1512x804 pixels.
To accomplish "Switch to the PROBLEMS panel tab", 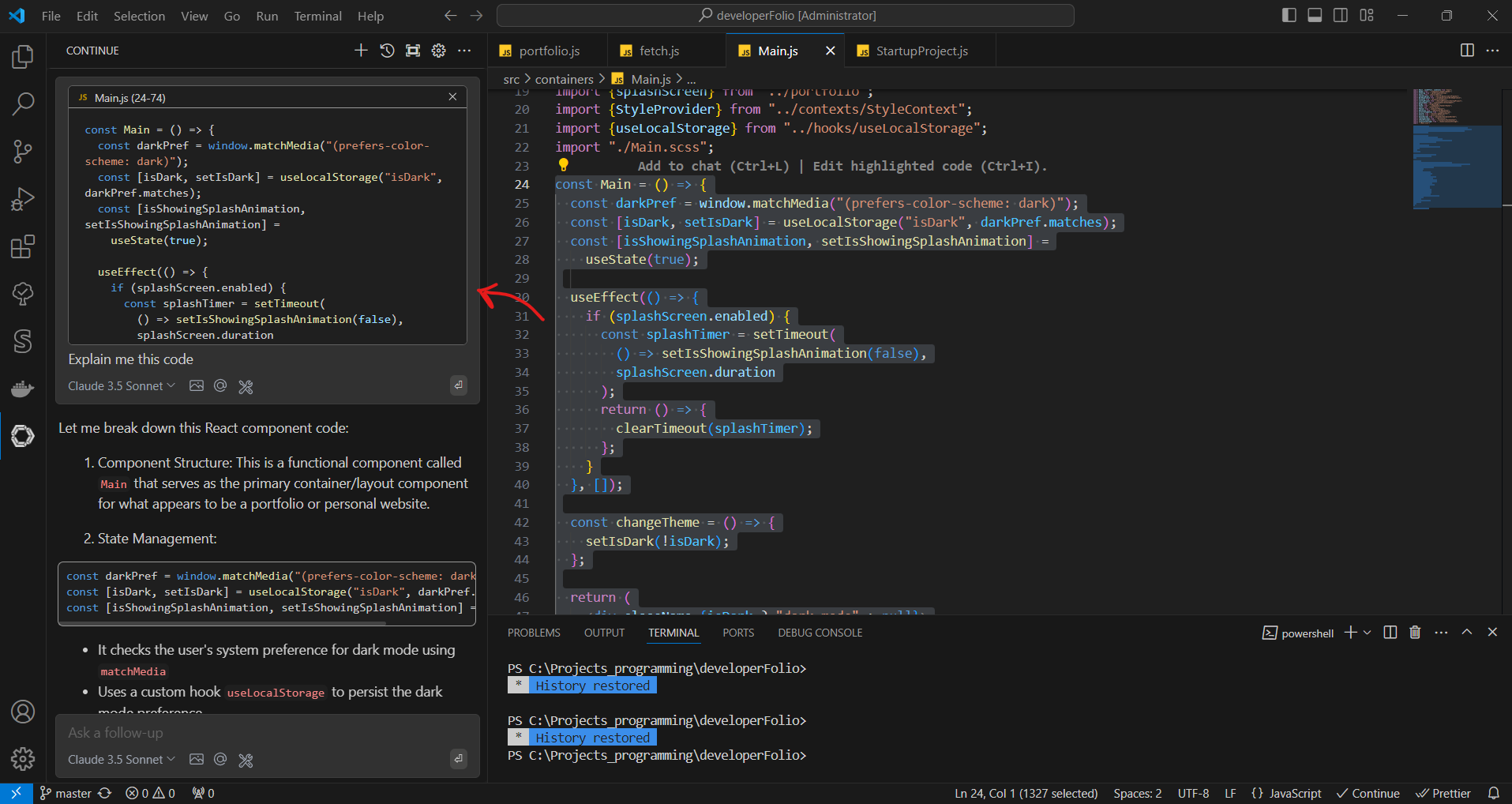I will coord(534,633).
